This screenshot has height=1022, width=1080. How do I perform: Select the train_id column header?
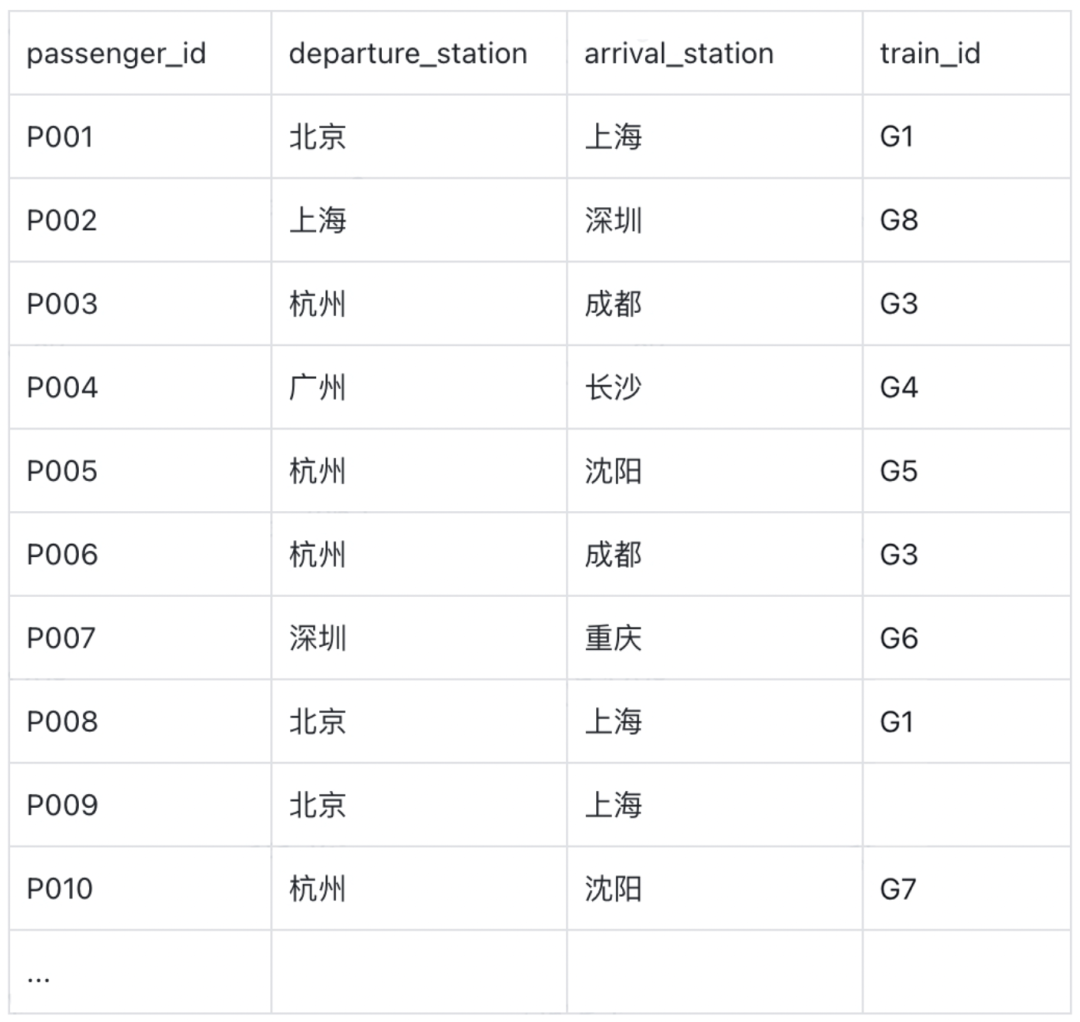930,54
